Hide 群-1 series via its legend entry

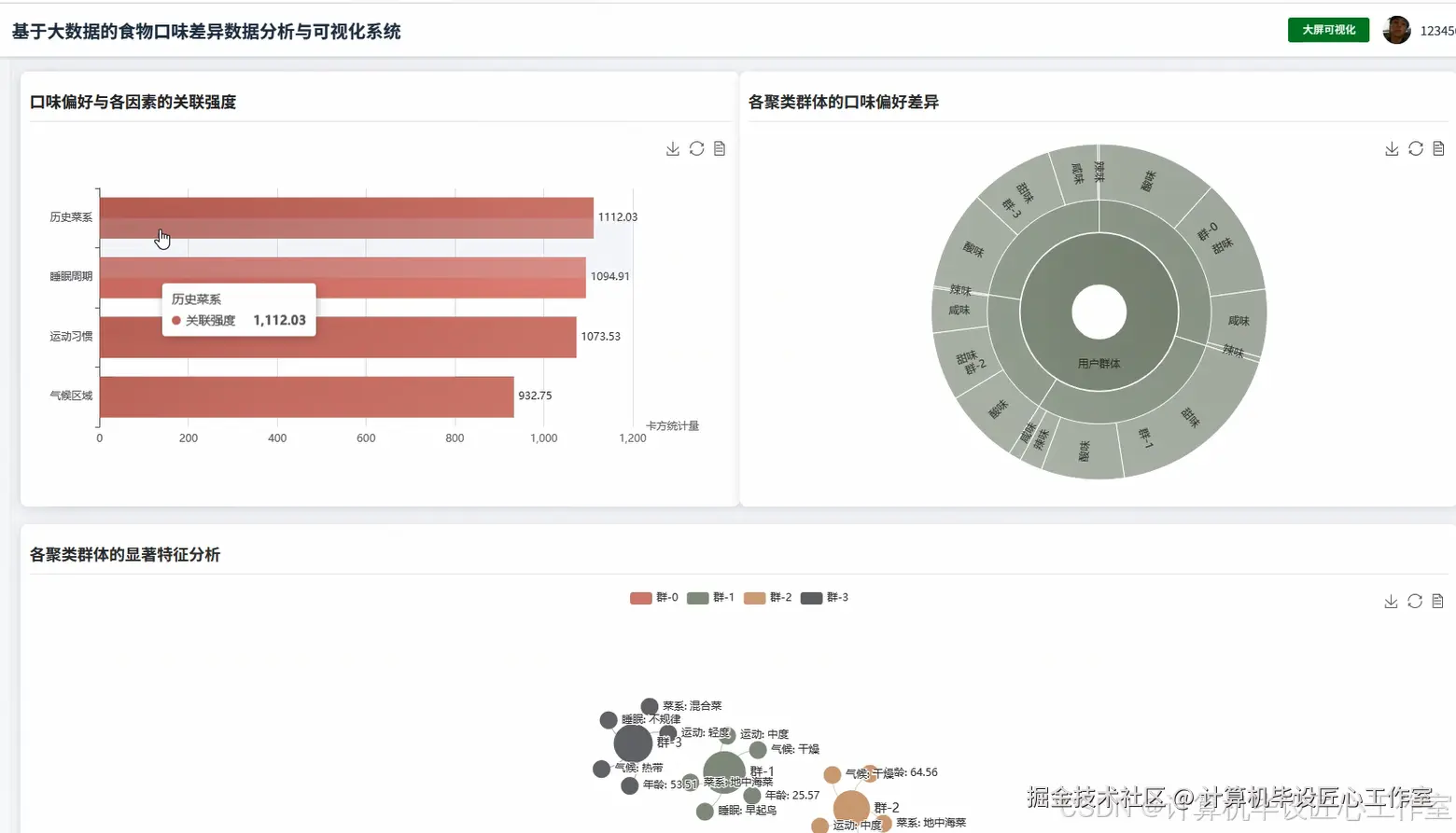tap(715, 597)
